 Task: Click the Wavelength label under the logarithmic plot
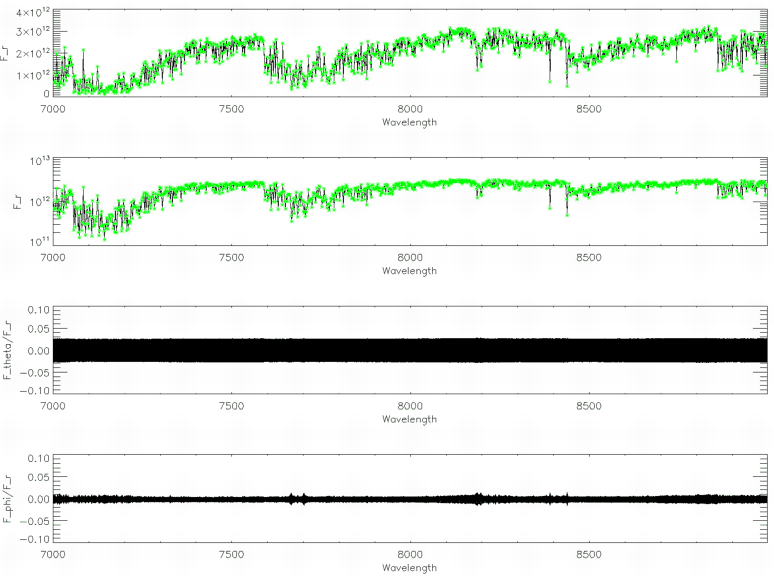coord(410,271)
